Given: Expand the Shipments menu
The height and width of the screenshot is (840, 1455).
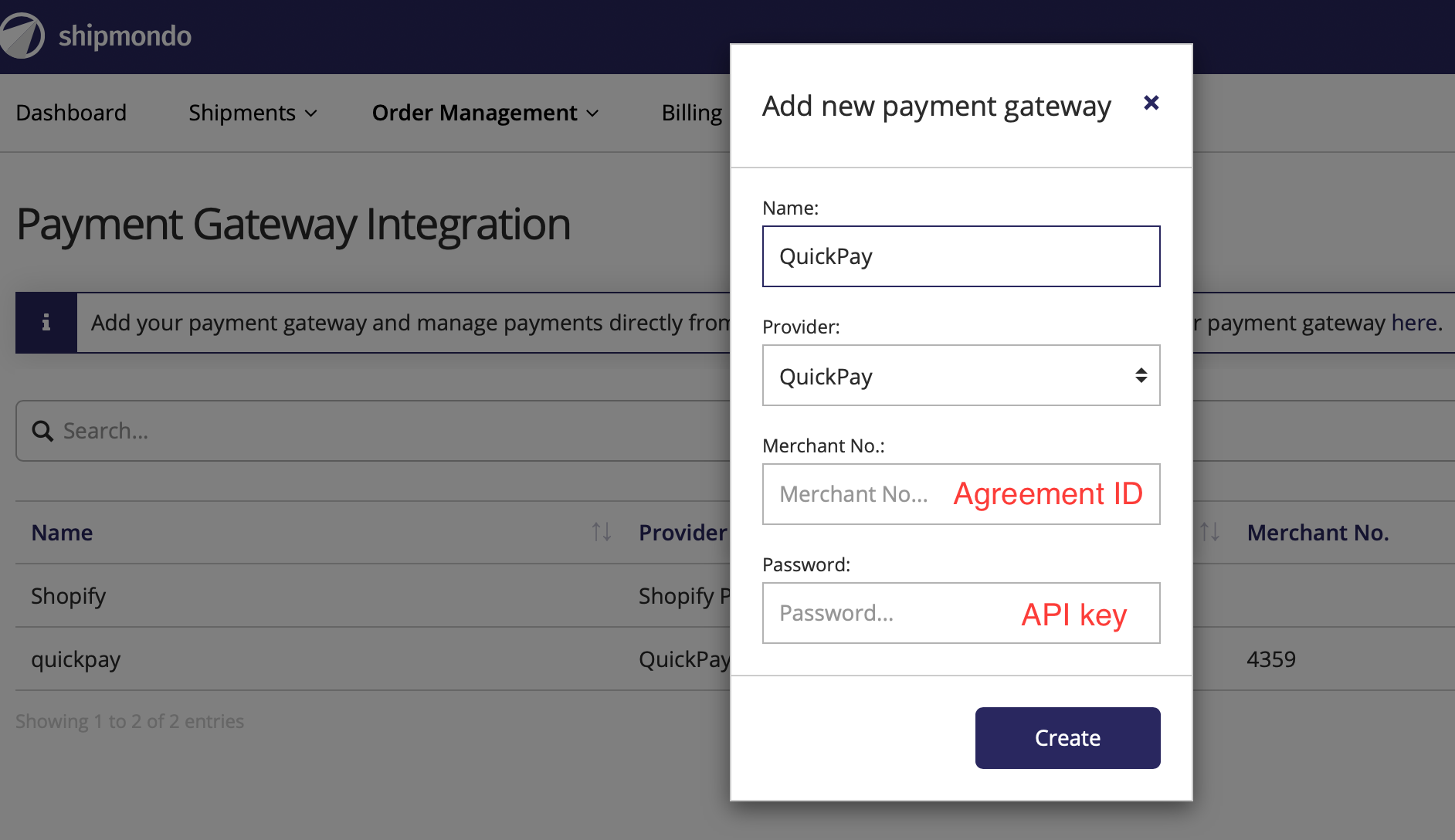Looking at the screenshot, I should coord(253,113).
